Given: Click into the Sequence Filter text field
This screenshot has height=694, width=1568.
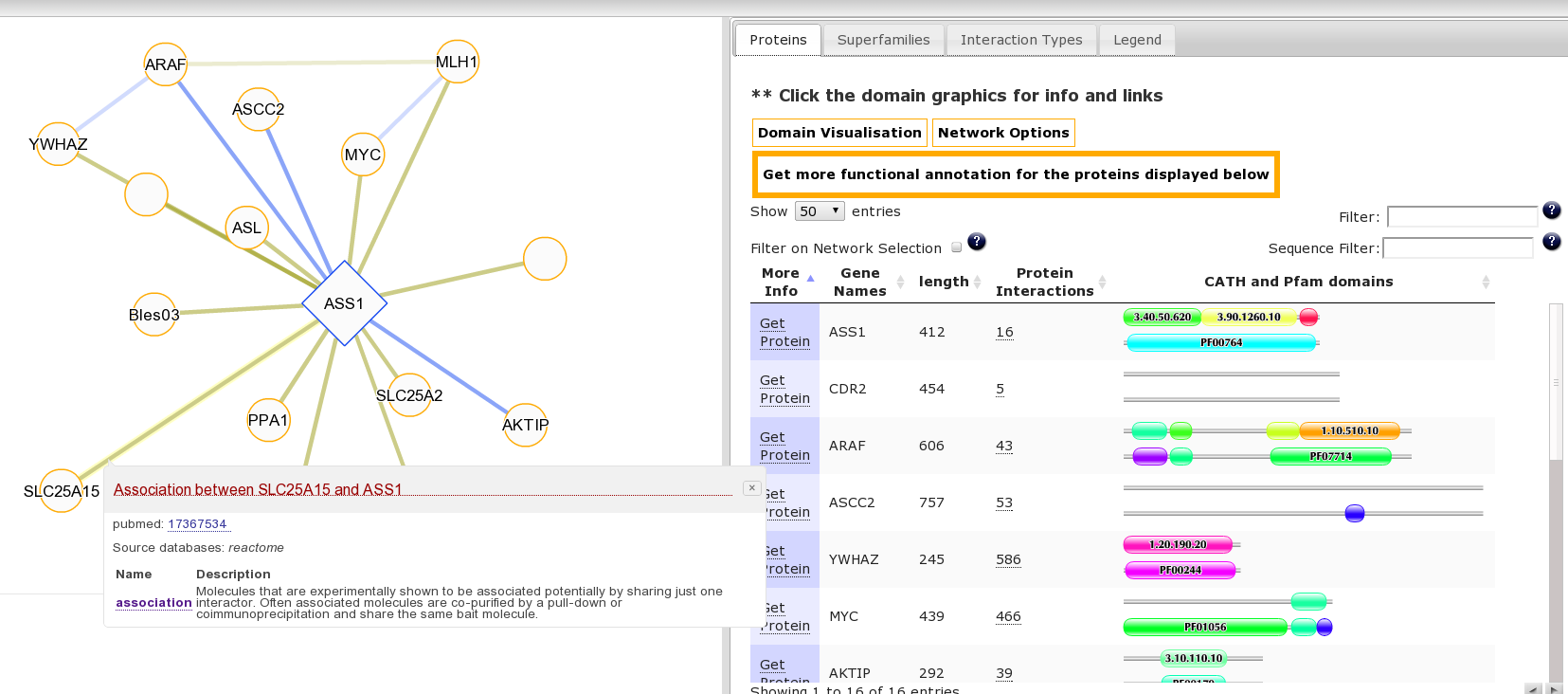Looking at the screenshot, I should 1457,248.
